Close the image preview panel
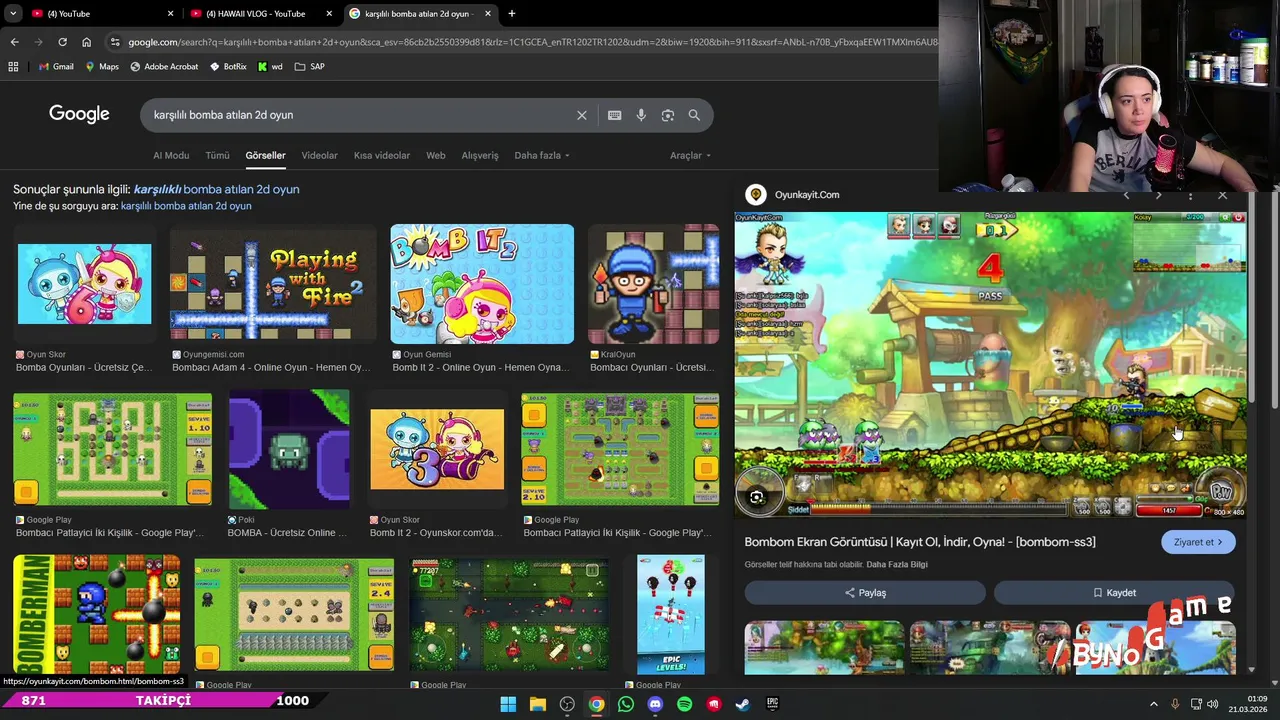Screen dimensions: 1280x720 tap(1222, 195)
